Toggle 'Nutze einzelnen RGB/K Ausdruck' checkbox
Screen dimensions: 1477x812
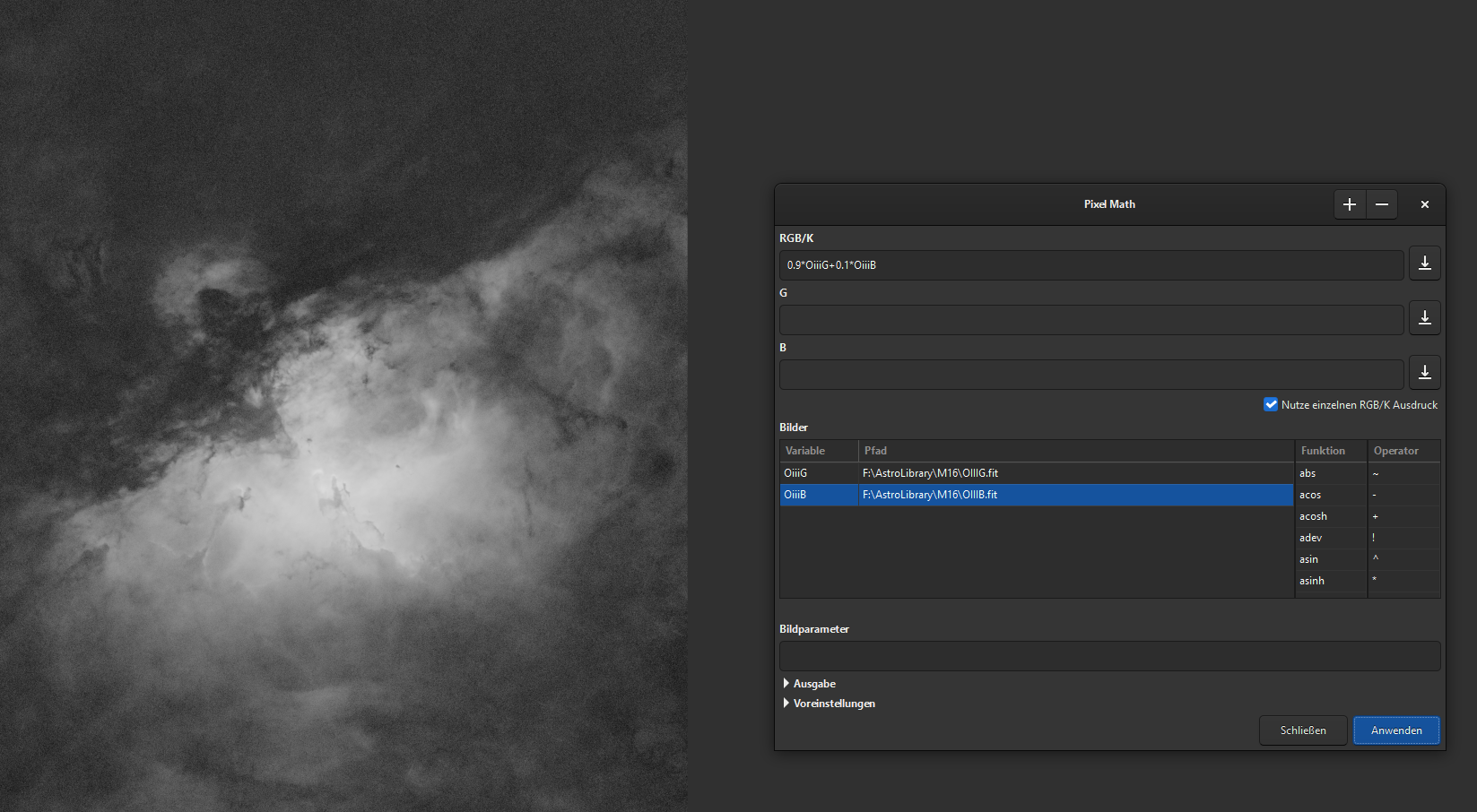1271,404
